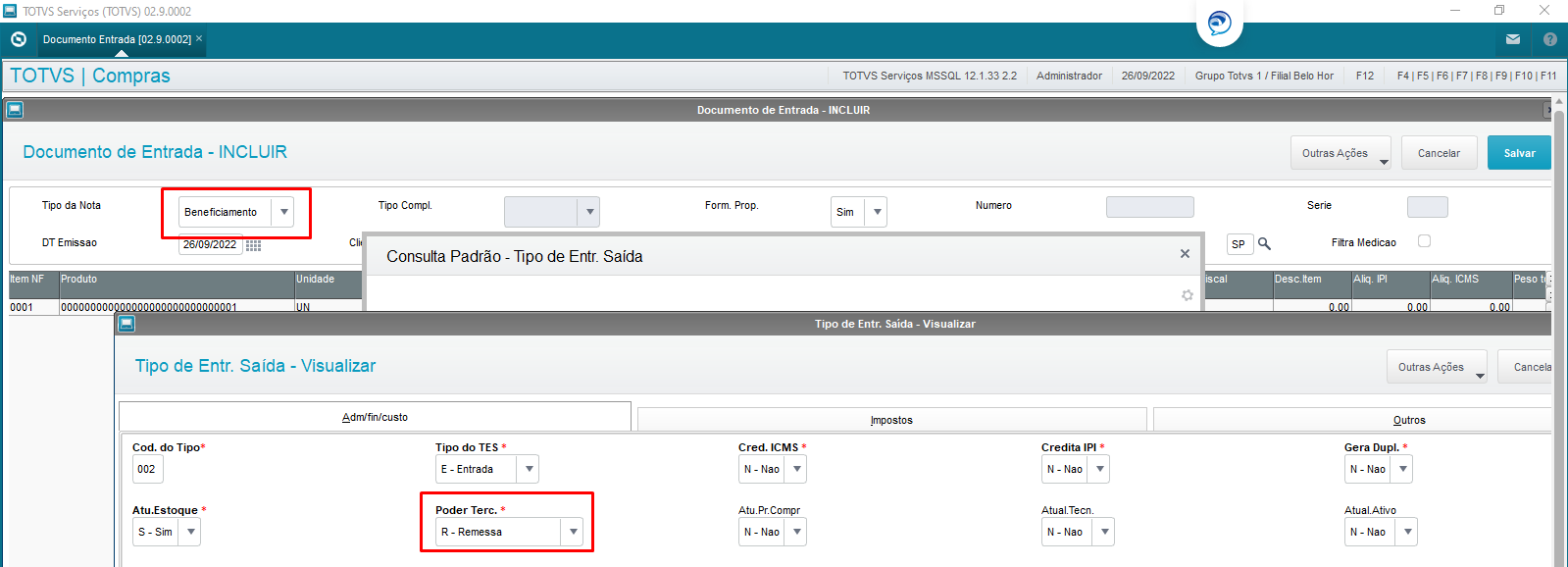This screenshot has height=567, width=1568.
Task: Toggle the Filtra Medicao checkbox
Action: point(1424,241)
